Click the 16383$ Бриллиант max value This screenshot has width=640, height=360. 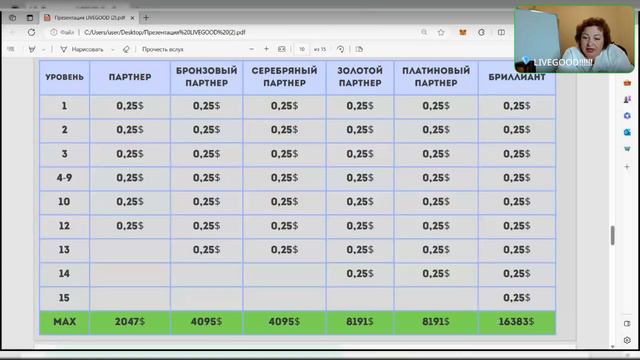517,322
